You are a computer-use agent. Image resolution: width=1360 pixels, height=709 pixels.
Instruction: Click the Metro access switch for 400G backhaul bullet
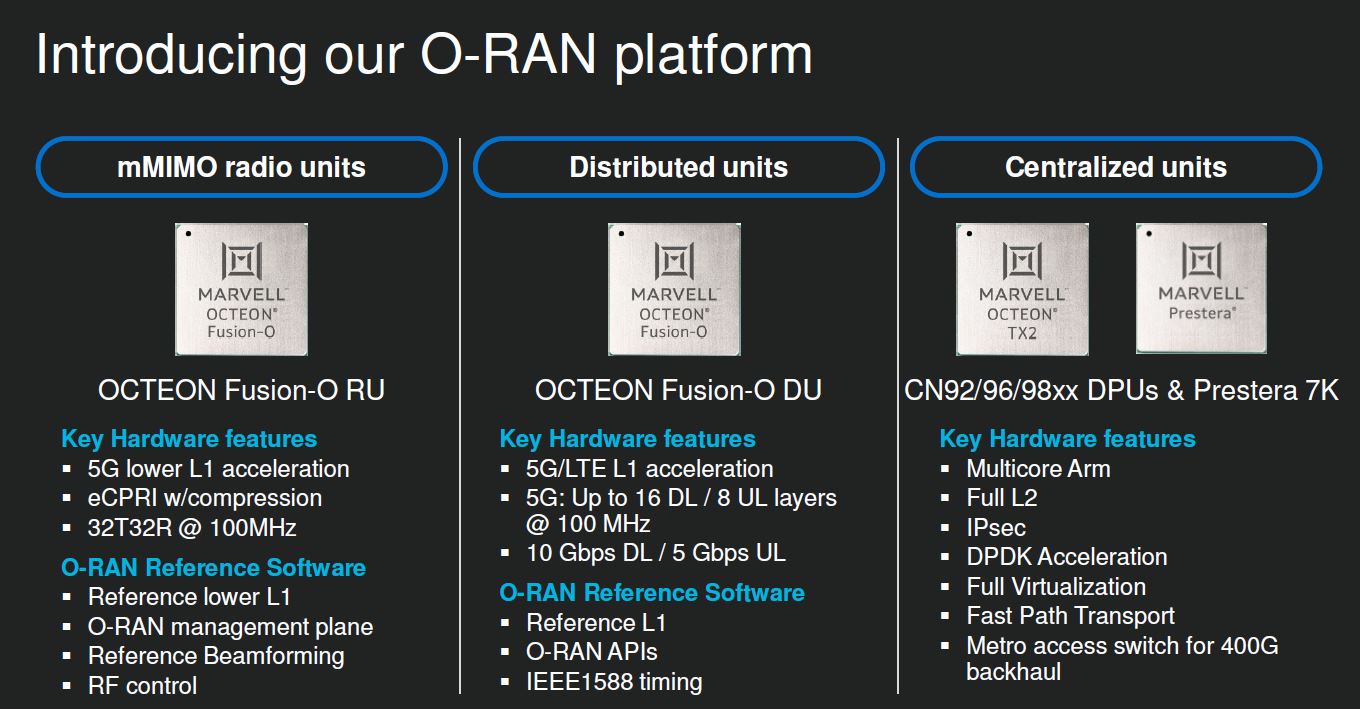(x=1109, y=658)
